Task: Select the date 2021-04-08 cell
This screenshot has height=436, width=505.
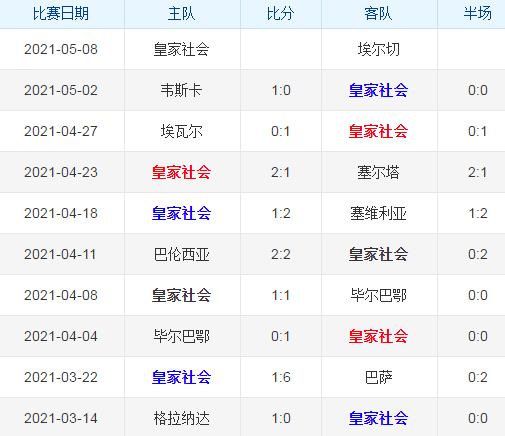Action: coord(61,295)
